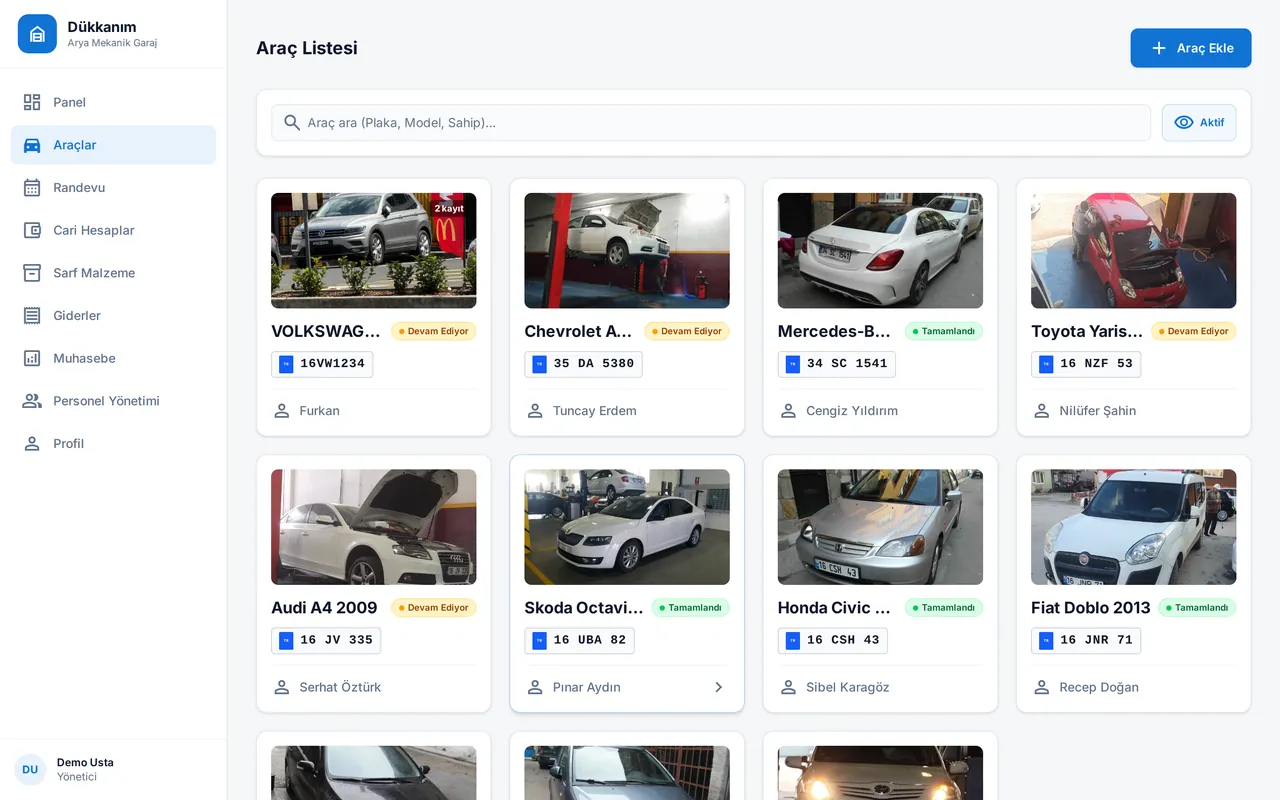Click the Honda Civic card title
The width and height of the screenshot is (1280, 800).
tap(835, 607)
